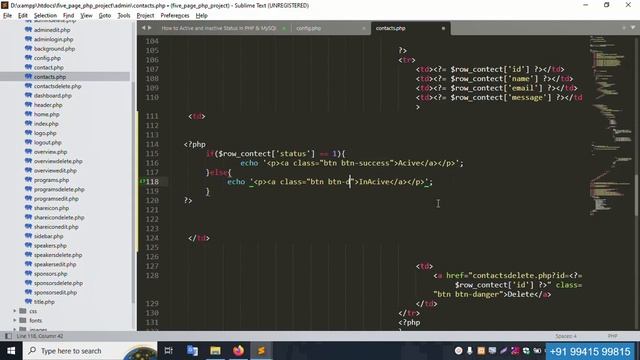
Task: Open config.php in the sidebar
Action: pyautogui.click(x=47, y=58)
